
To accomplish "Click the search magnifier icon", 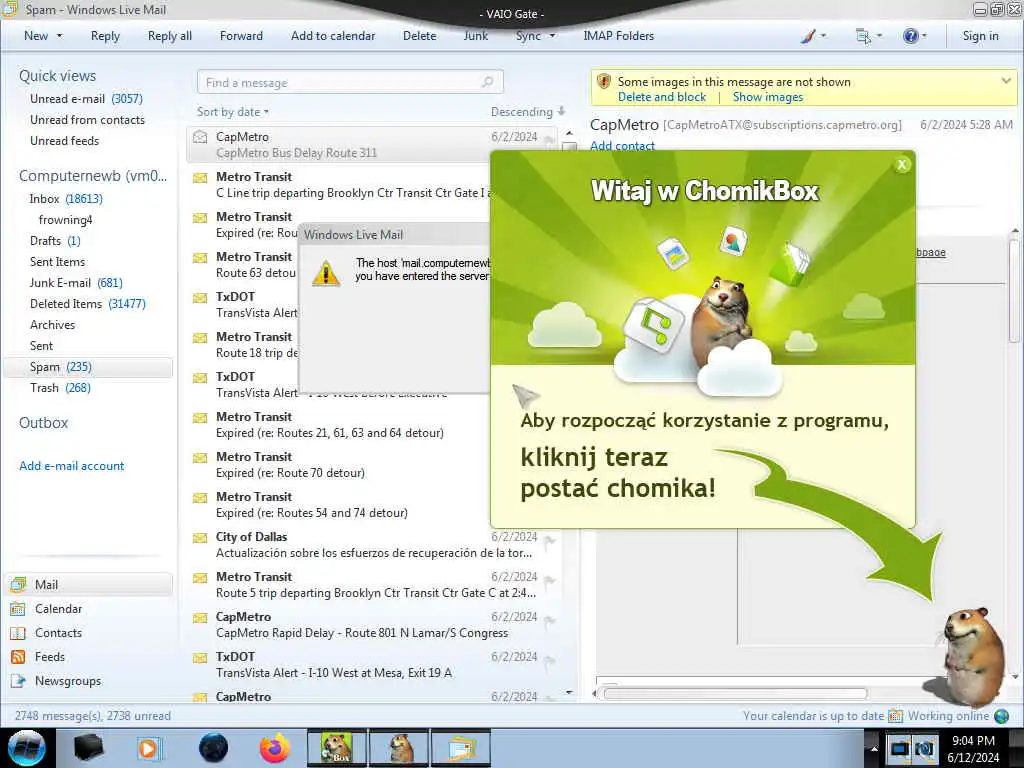I will (x=488, y=82).
